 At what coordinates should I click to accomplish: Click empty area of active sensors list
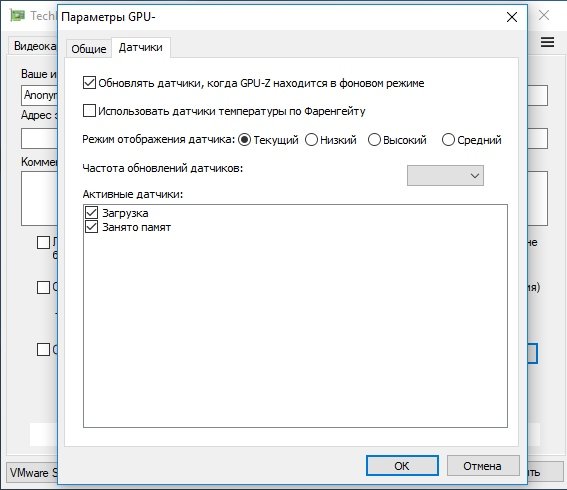[295, 325]
